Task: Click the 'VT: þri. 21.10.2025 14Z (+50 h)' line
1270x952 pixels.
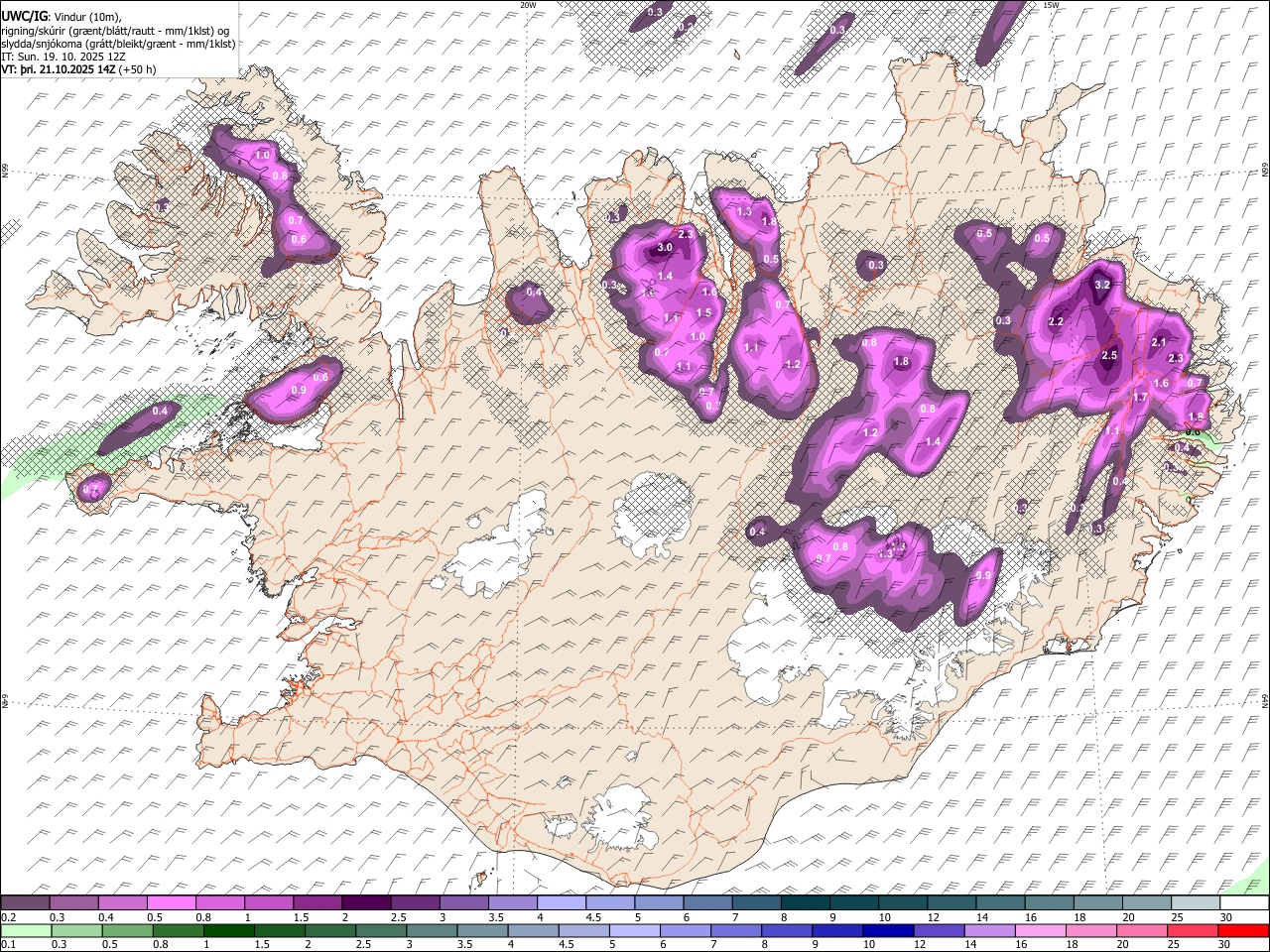Action: 78,69
